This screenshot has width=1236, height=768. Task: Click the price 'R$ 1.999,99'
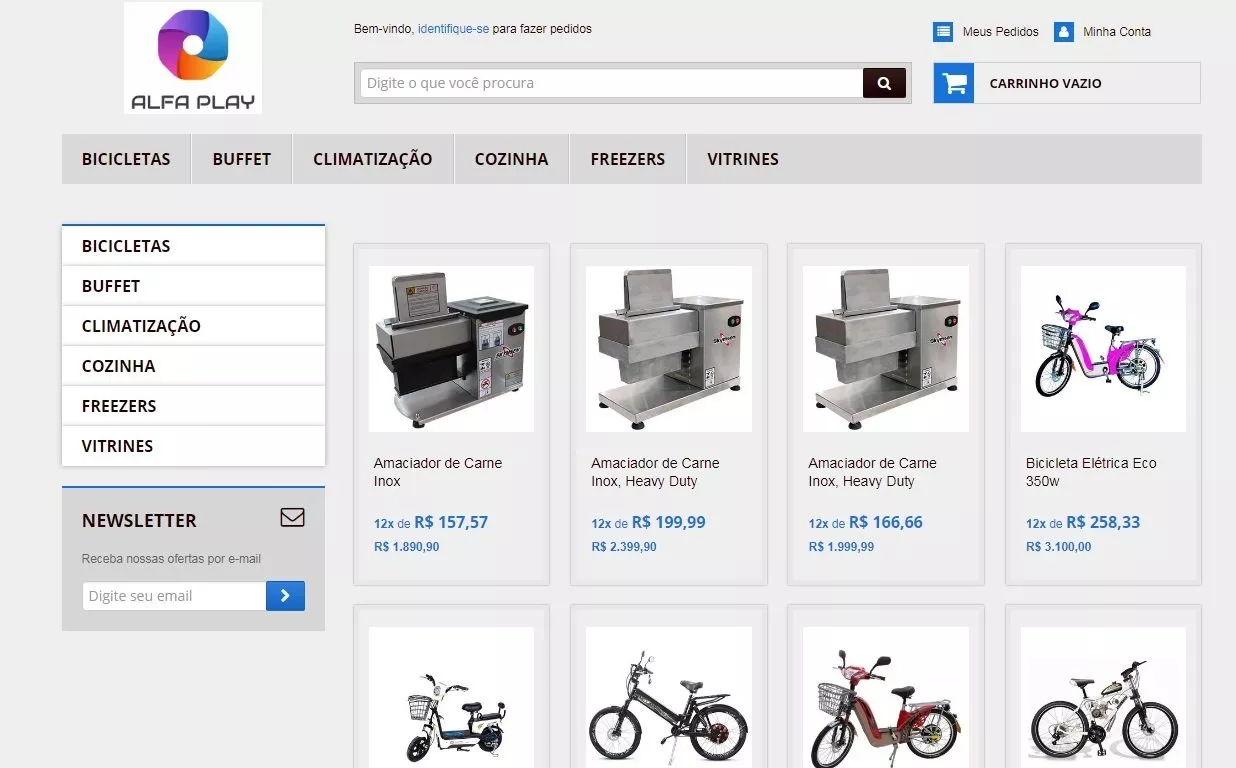click(x=841, y=547)
